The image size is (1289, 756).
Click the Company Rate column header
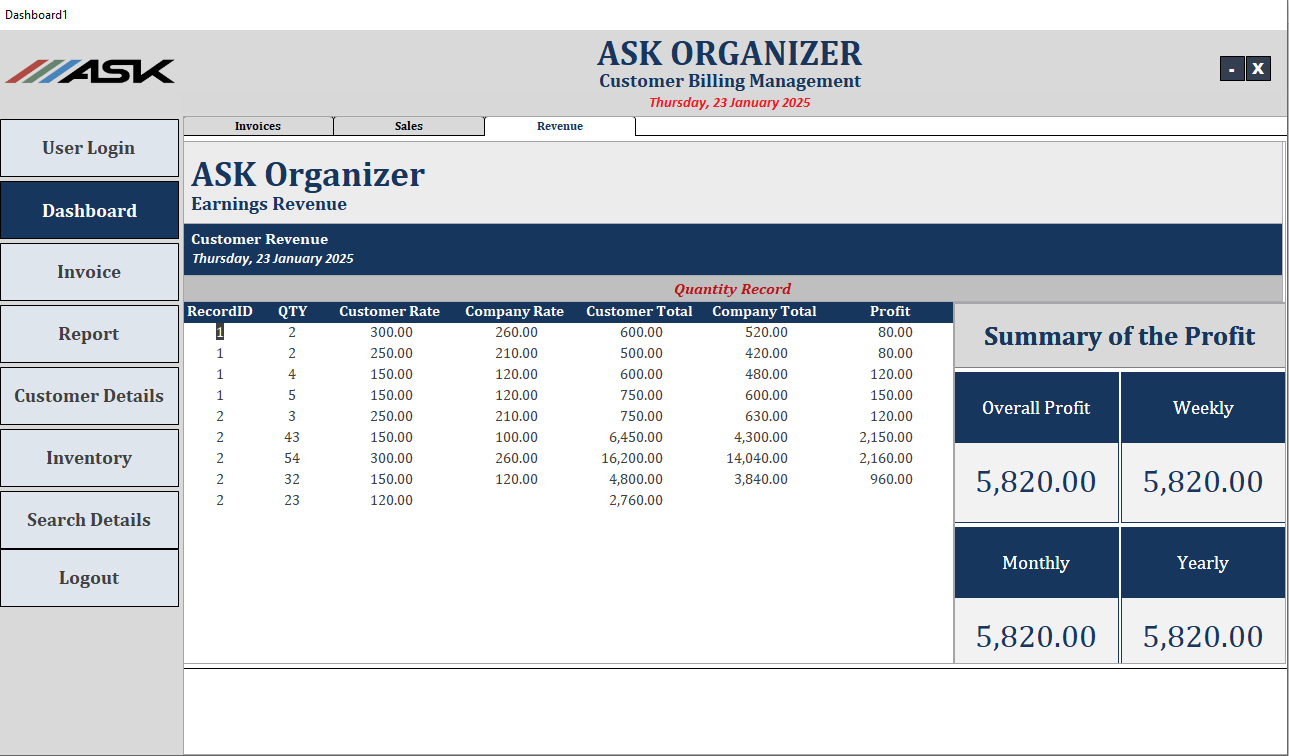[x=515, y=312]
